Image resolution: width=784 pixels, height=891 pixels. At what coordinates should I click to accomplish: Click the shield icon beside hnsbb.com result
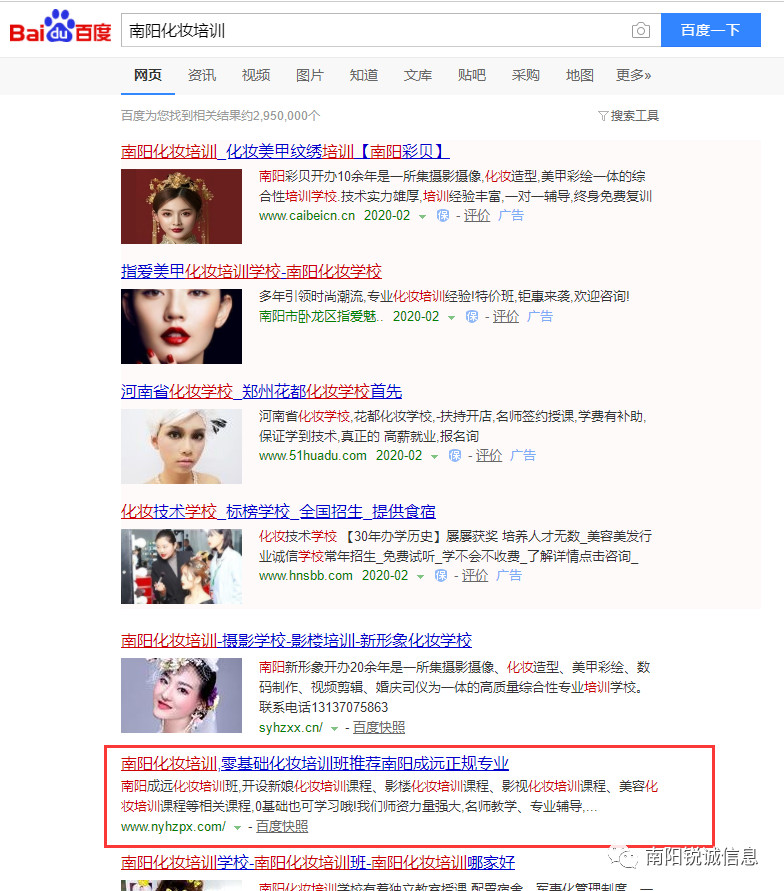pos(441,576)
